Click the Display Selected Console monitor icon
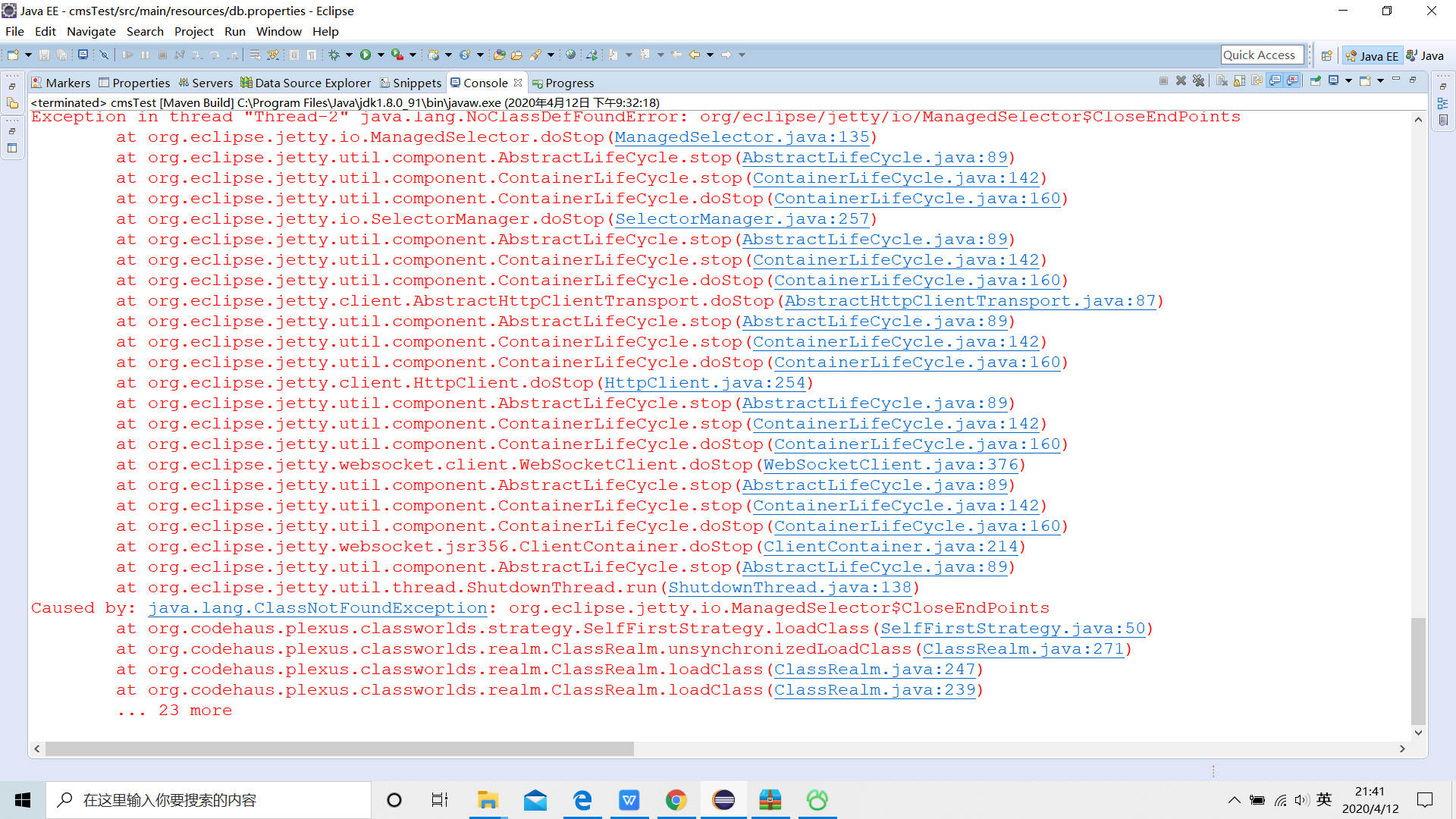Image resolution: width=1456 pixels, height=819 pixels. 1333,80
